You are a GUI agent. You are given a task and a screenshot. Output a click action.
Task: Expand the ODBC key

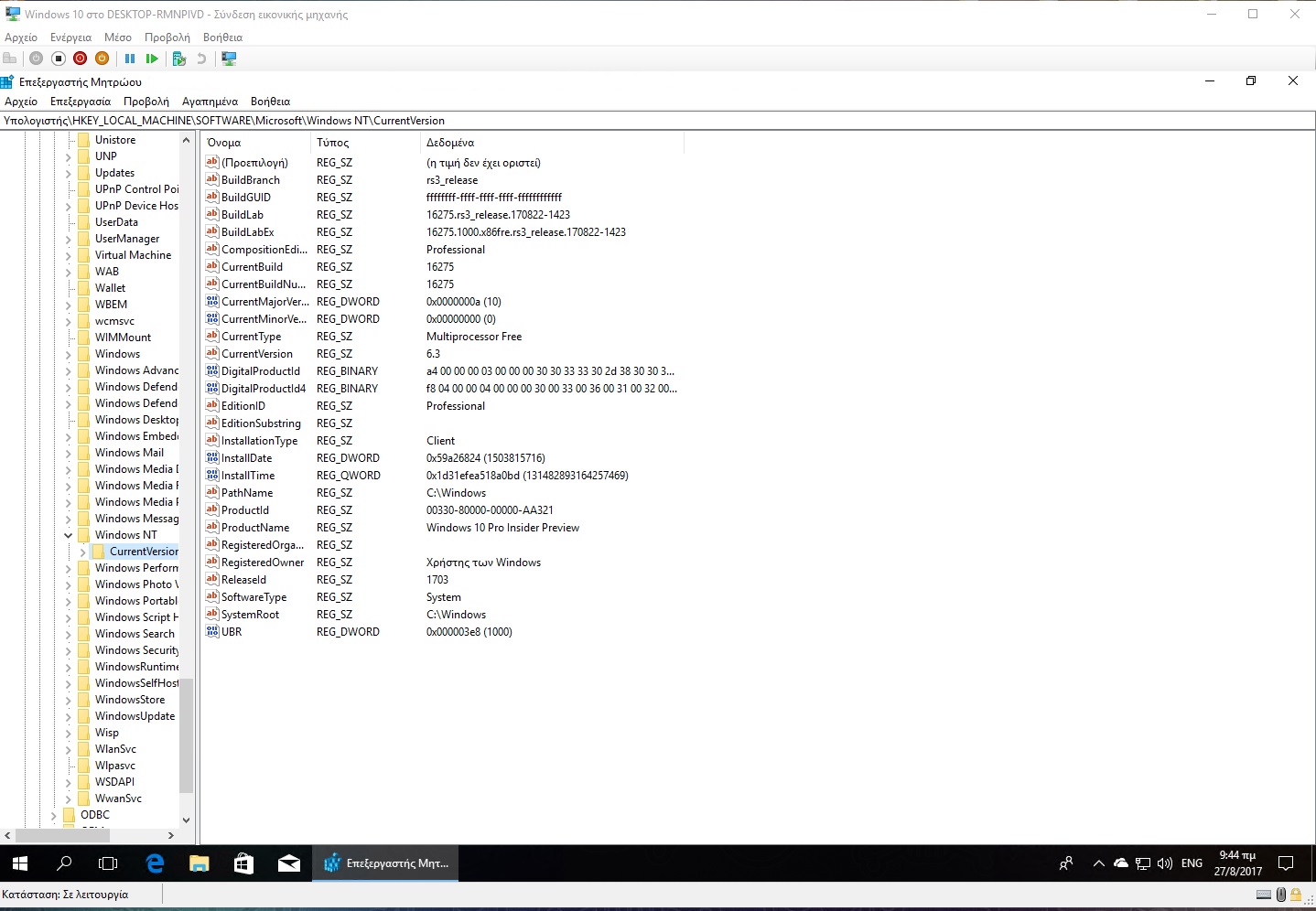coord(53,815)
